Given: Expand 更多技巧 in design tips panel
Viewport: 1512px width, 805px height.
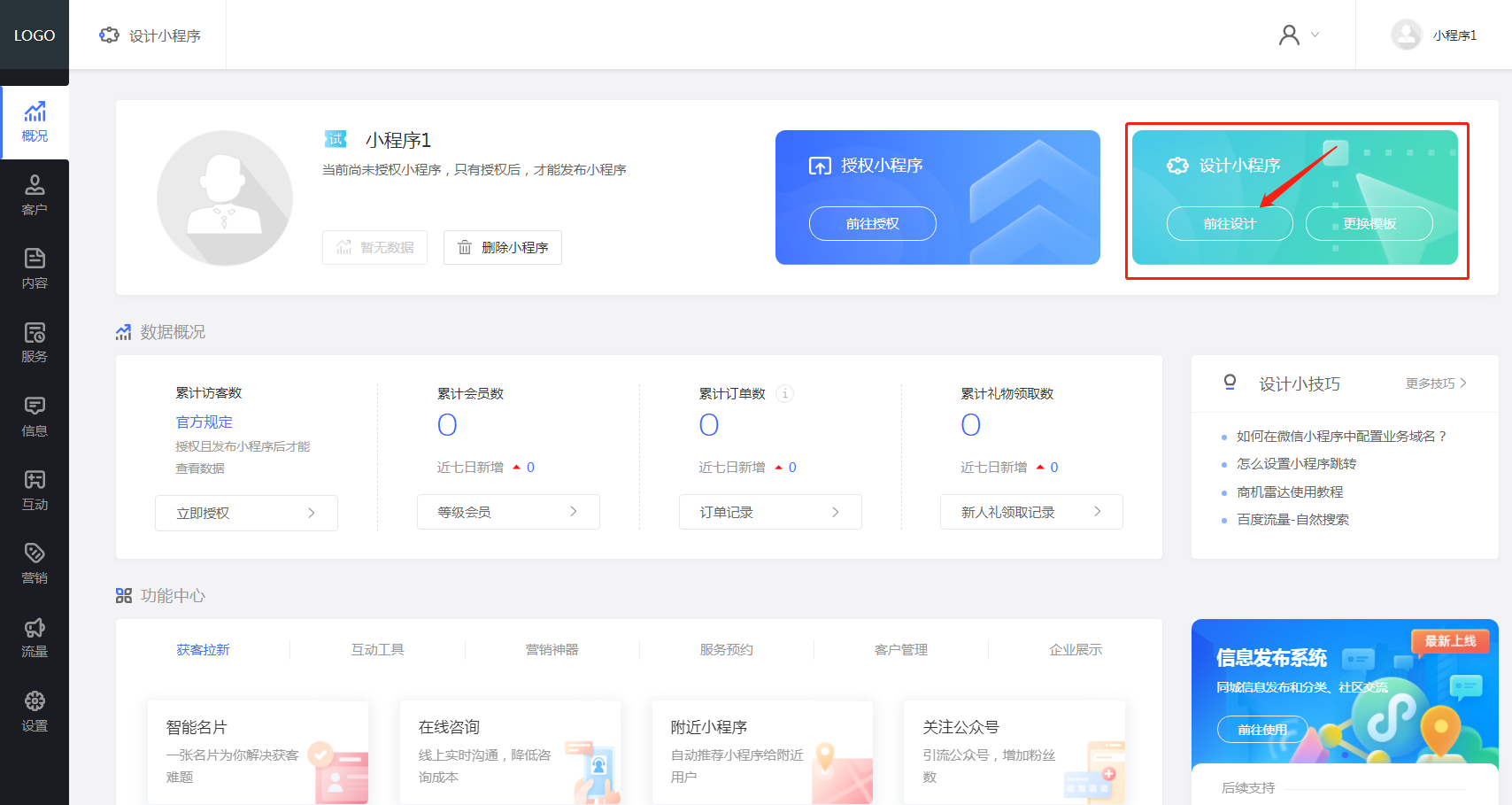Looking at the screenshot, I should 1435,383.
